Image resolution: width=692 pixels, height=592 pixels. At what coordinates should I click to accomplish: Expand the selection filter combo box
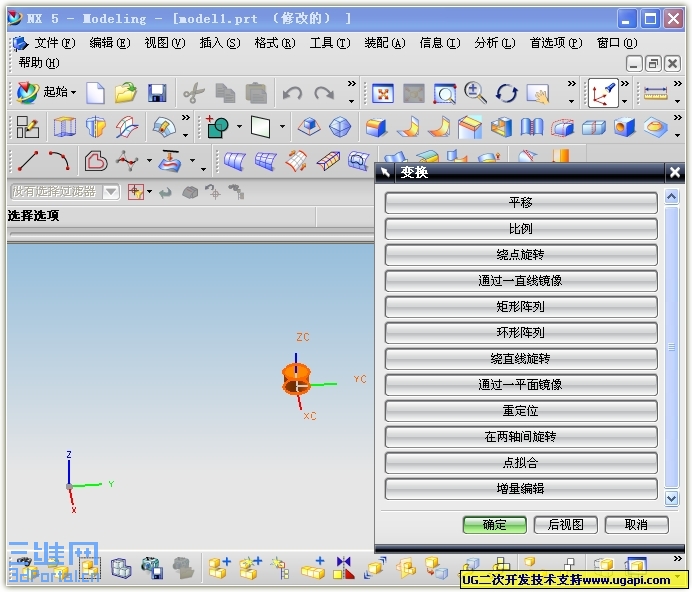[x=110, y=192]
